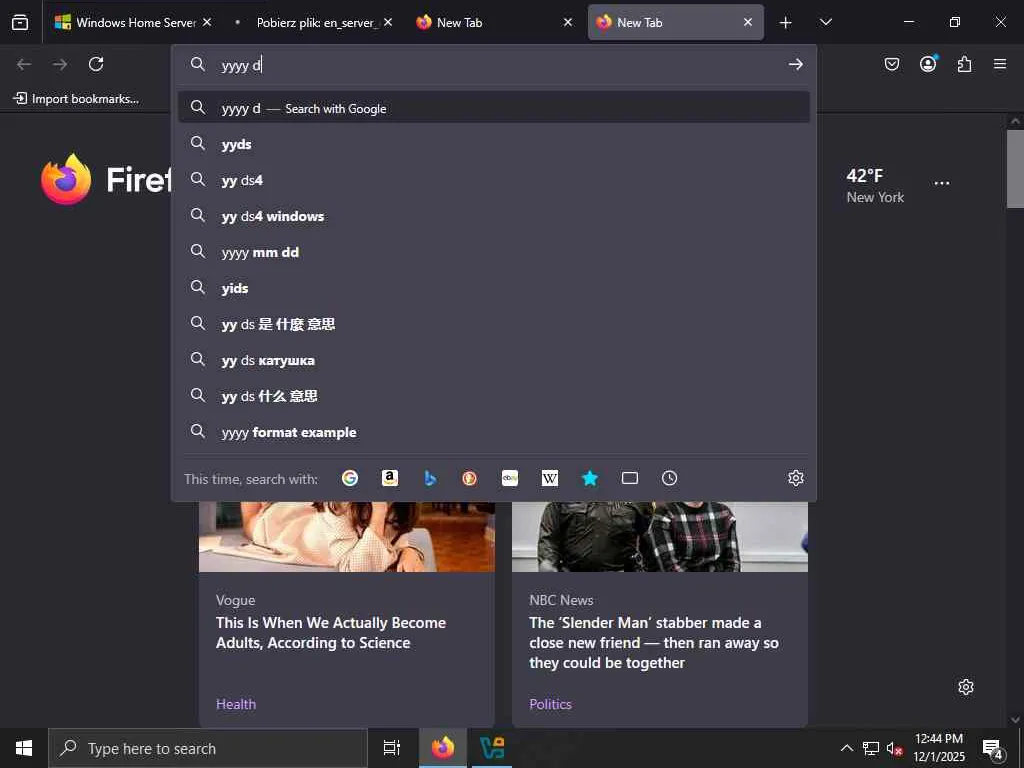
Task: Open the Firefox taskbar icon
Action: [x=443, y=748]
